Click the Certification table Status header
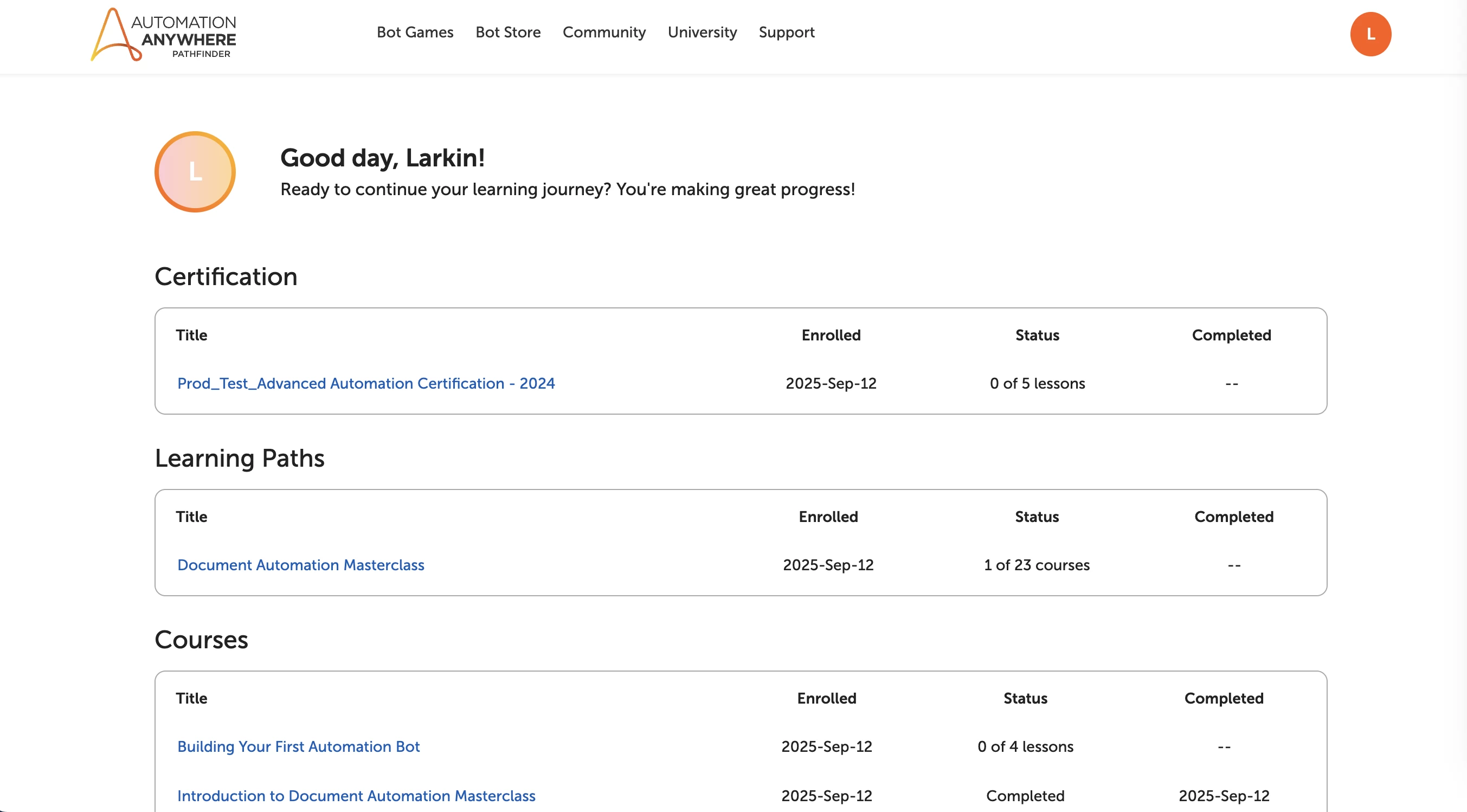The image size is (1467, 812). click(1037, 335)
